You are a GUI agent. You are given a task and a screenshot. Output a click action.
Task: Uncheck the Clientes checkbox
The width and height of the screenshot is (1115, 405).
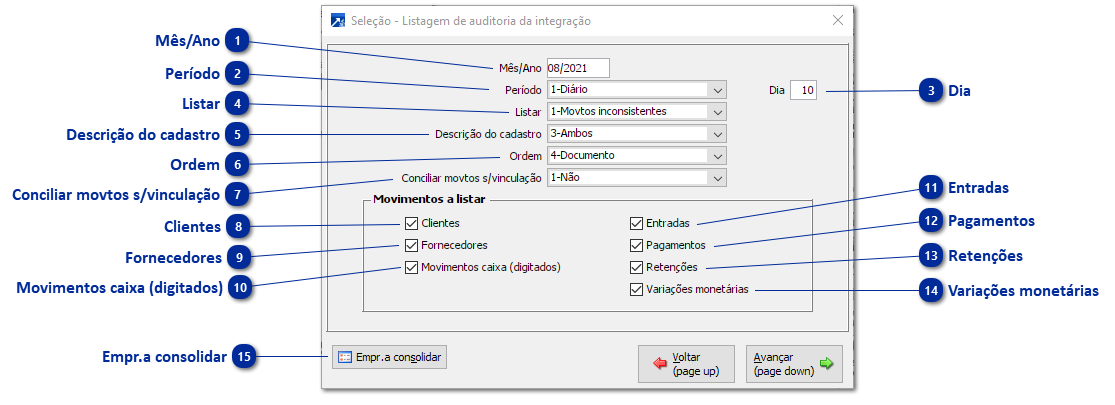click(x=410, y=223)
